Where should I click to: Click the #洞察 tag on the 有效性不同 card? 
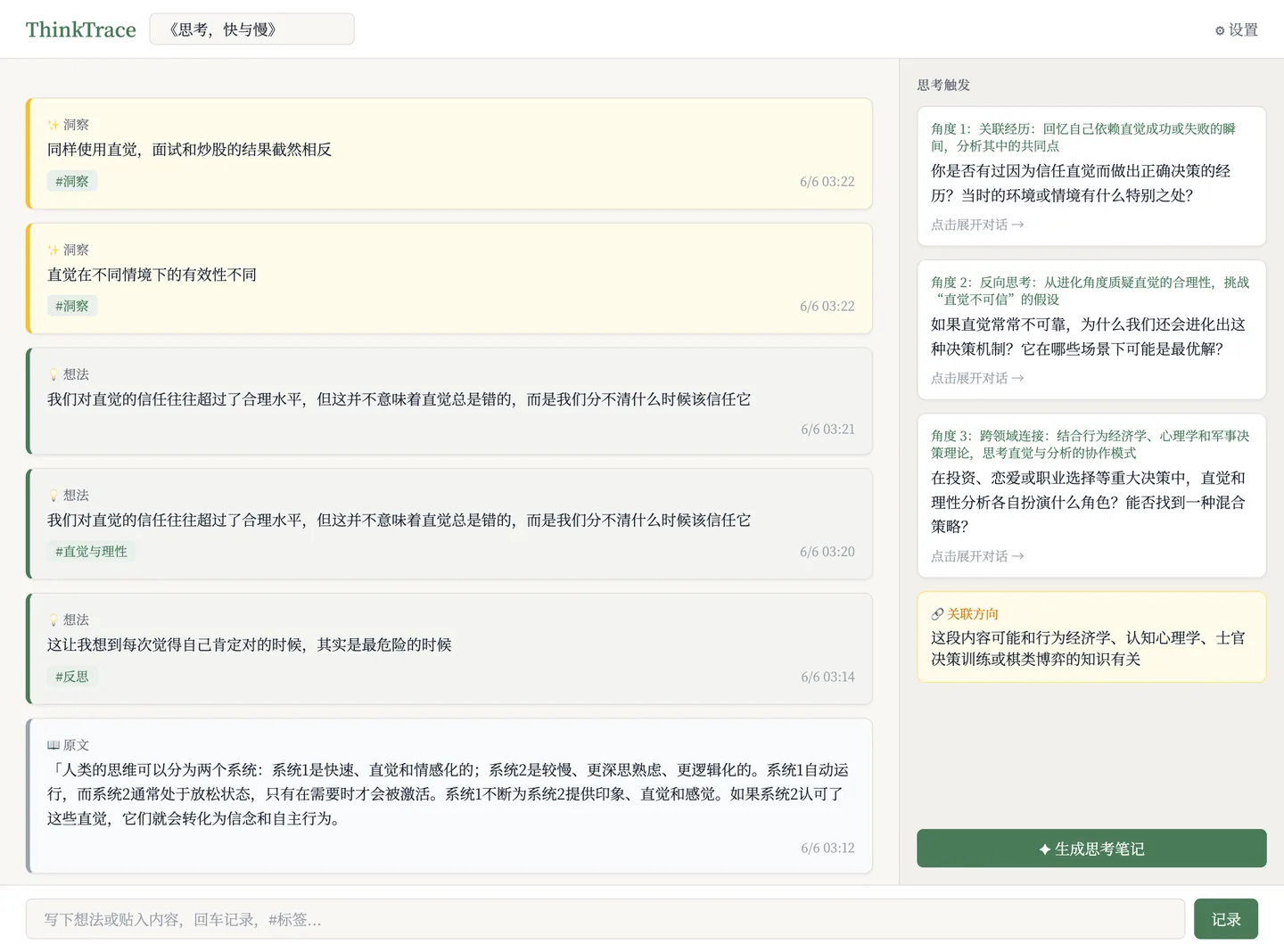pos(72,306)
